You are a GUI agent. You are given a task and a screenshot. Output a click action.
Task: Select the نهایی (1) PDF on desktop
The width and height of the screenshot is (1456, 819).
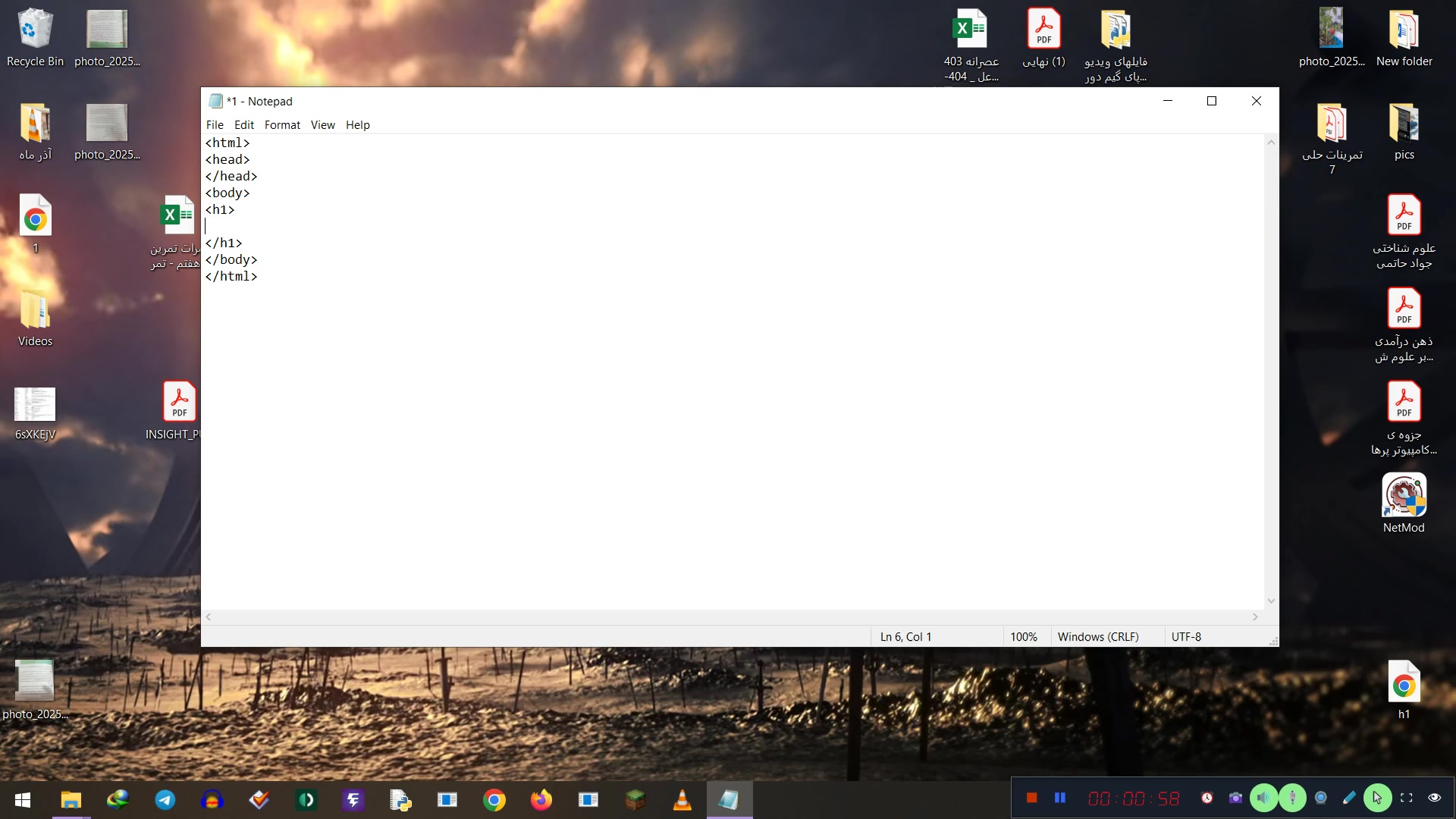click(x=1044, y=38)
